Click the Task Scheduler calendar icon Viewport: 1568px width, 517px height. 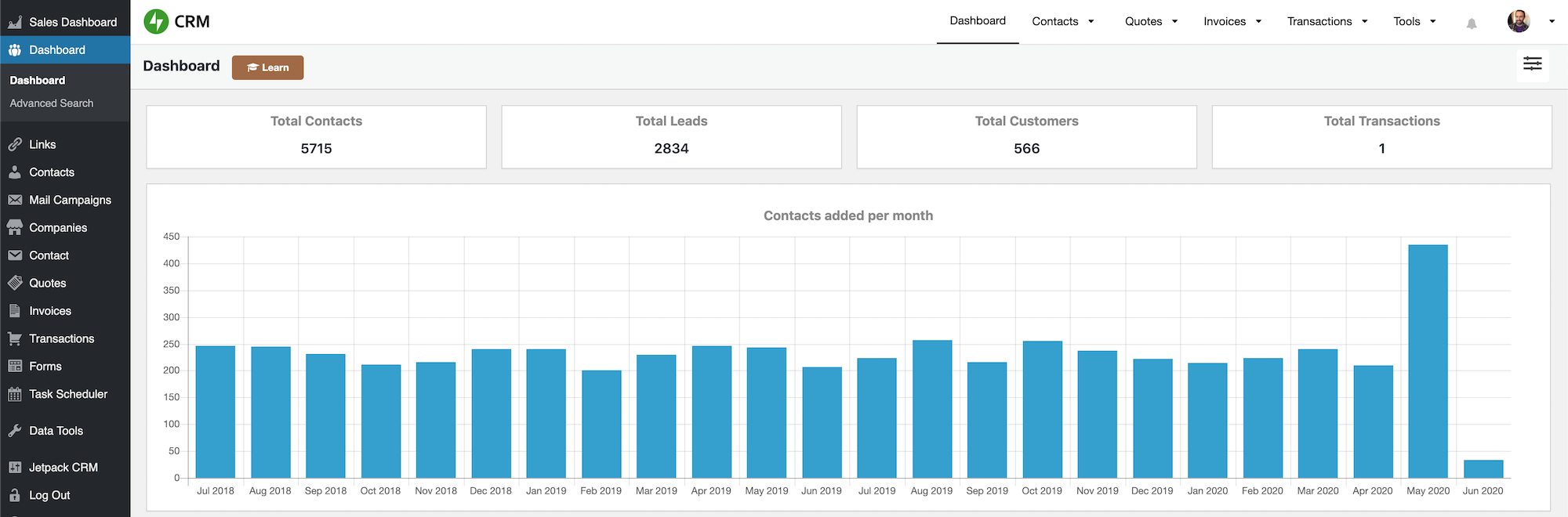point(15,394)
